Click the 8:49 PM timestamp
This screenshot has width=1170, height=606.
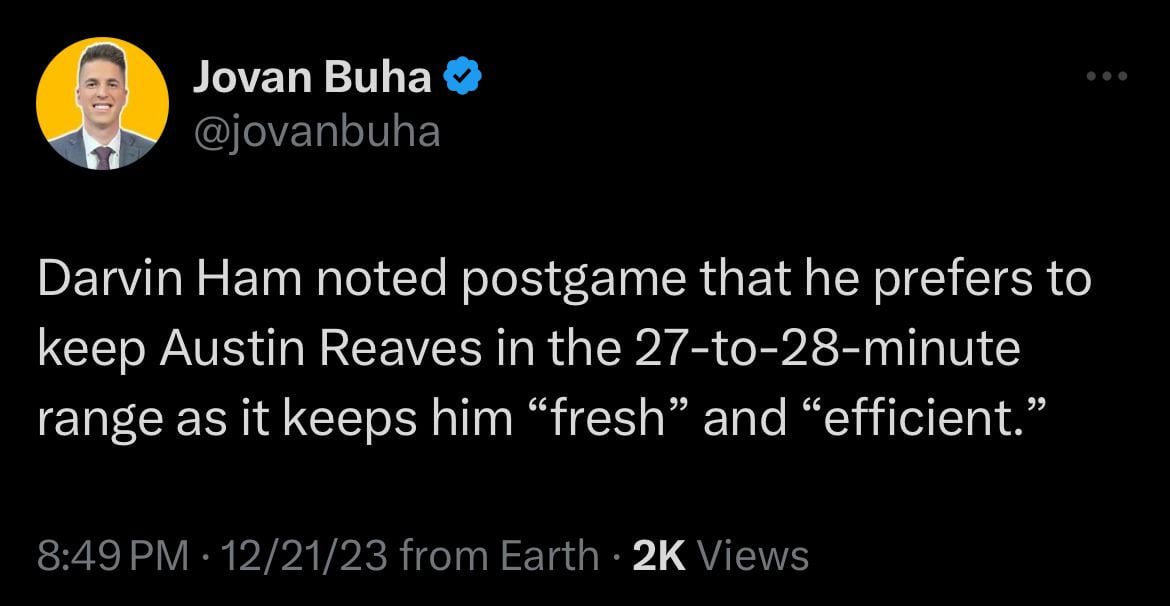(113, 555)
